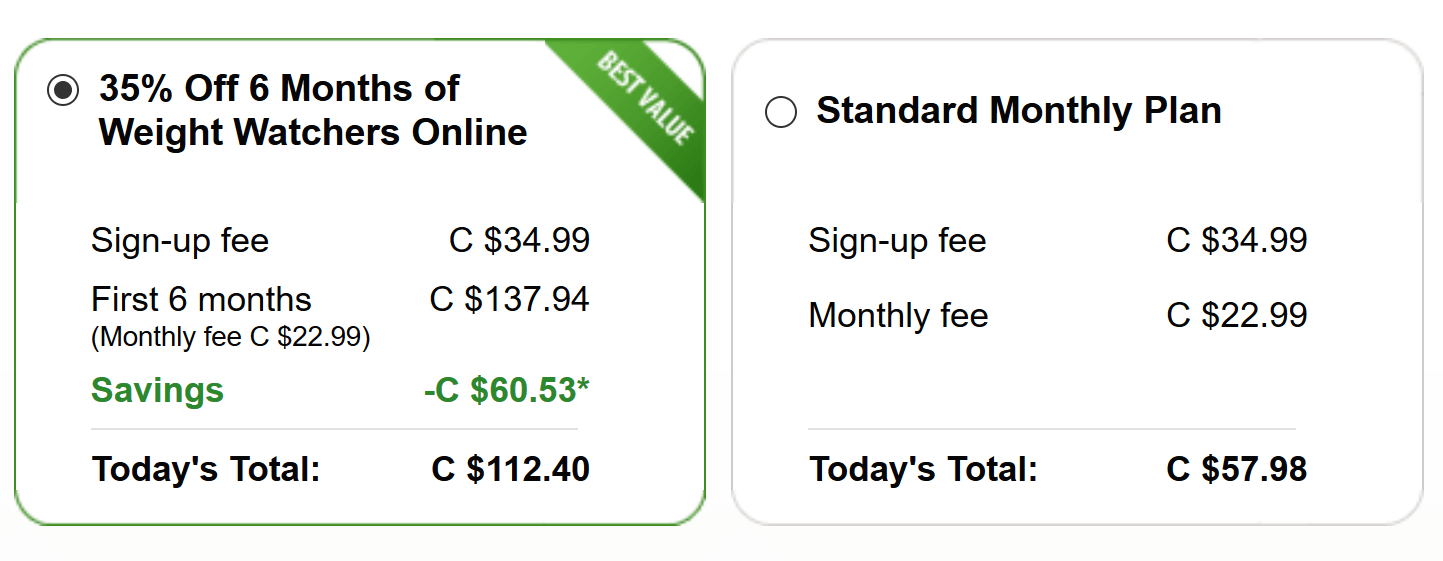Viewport: 1443px width, 561px height.
Task: Click the green Savings label
Action: pos(157,390)
